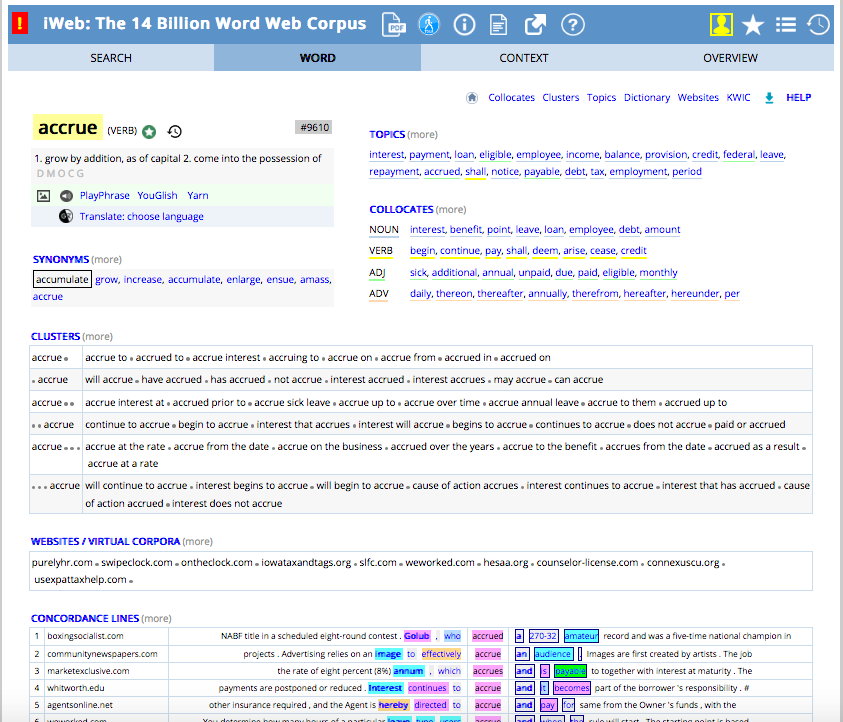Click the highlighted name 'Golub' in line 1
Screen dimensions: 843x722
tap(417, 636)
